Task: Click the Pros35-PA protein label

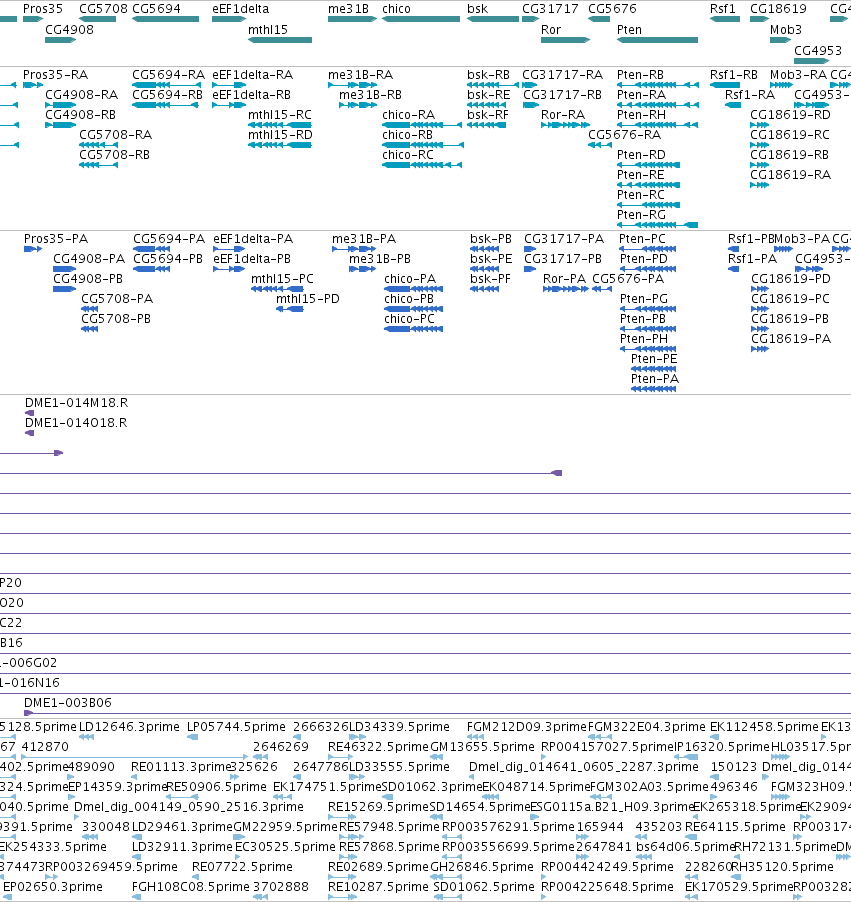Action: [x=56, y=239]
